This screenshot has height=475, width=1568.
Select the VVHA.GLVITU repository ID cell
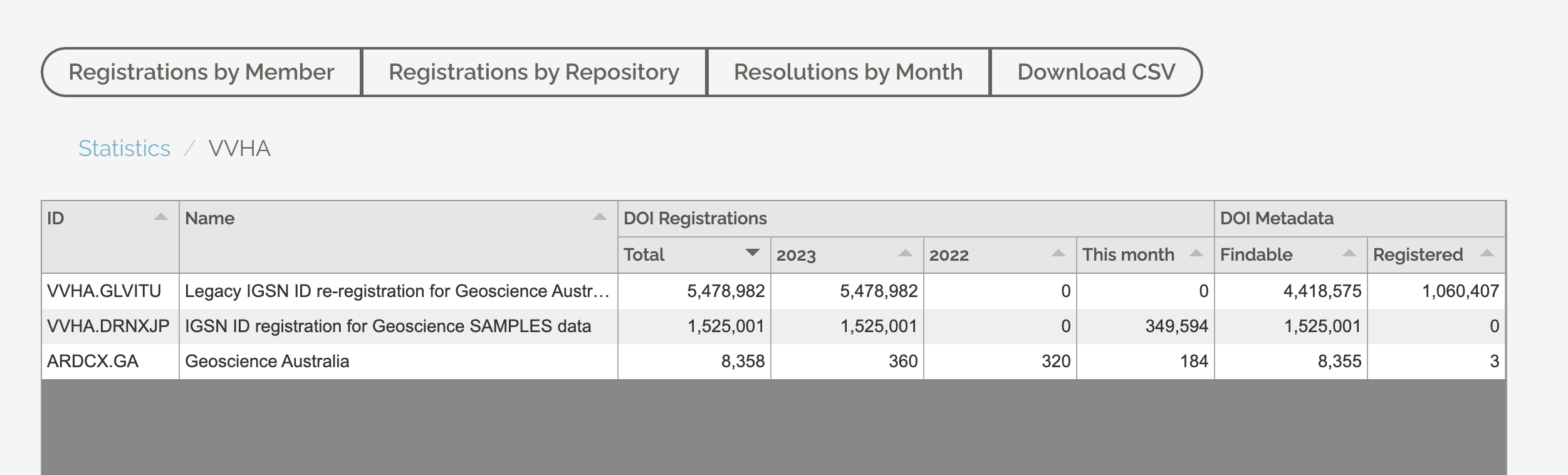pos(104,291)
